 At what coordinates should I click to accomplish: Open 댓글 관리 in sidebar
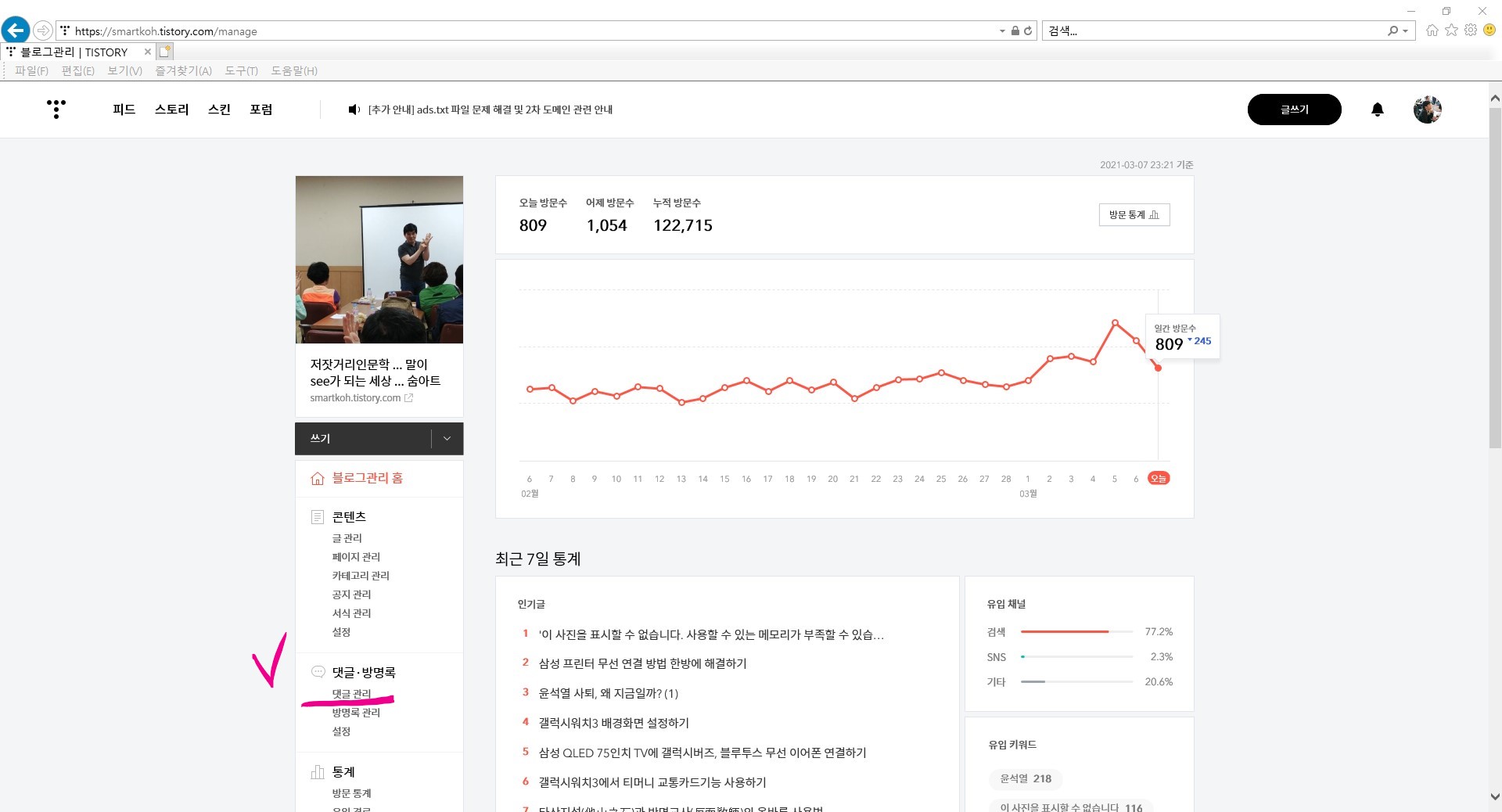351,694
